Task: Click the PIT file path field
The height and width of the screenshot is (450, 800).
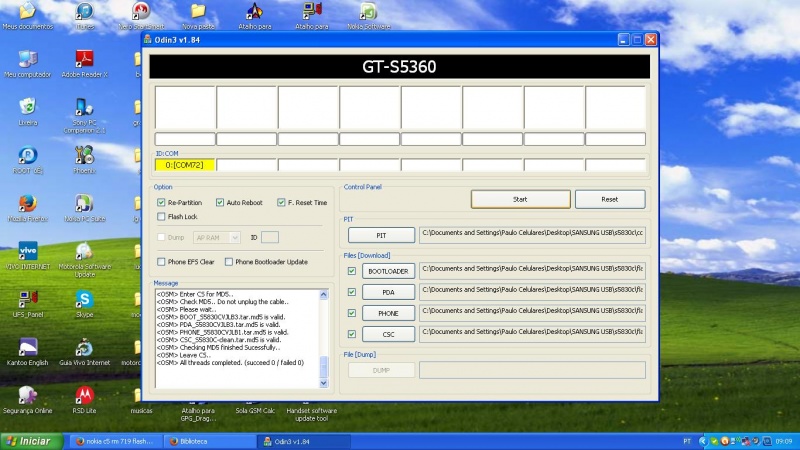Action: click(x=532, y=235)
